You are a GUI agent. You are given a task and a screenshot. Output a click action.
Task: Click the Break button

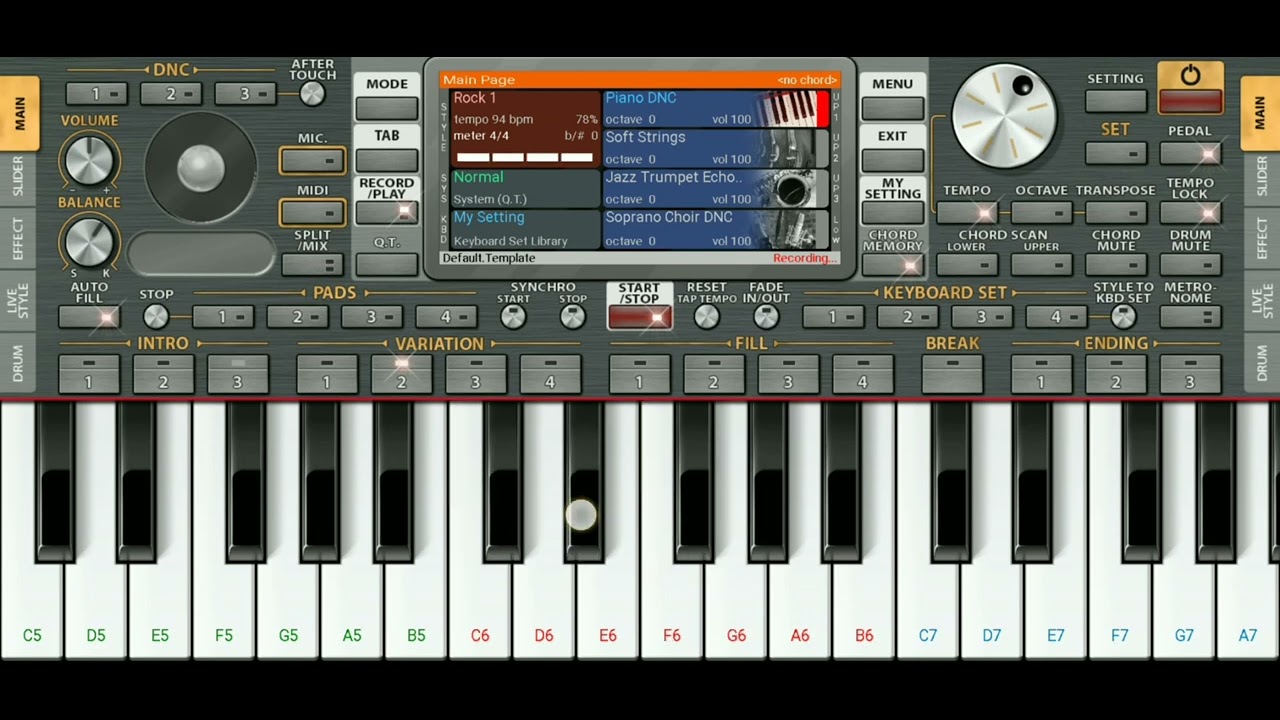[x=952, y=373]
